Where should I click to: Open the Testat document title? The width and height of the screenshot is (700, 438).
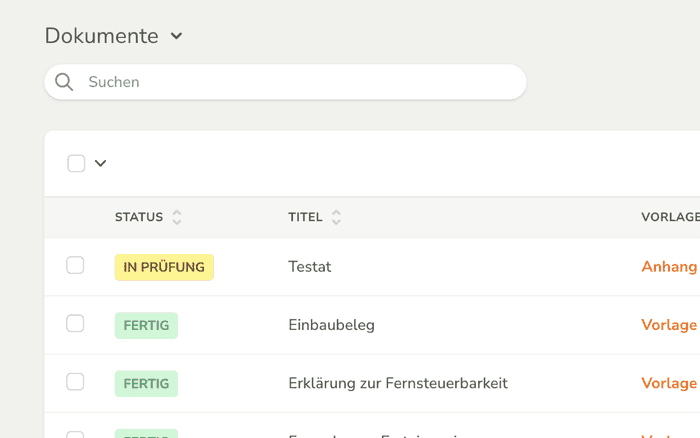point(310,267)
